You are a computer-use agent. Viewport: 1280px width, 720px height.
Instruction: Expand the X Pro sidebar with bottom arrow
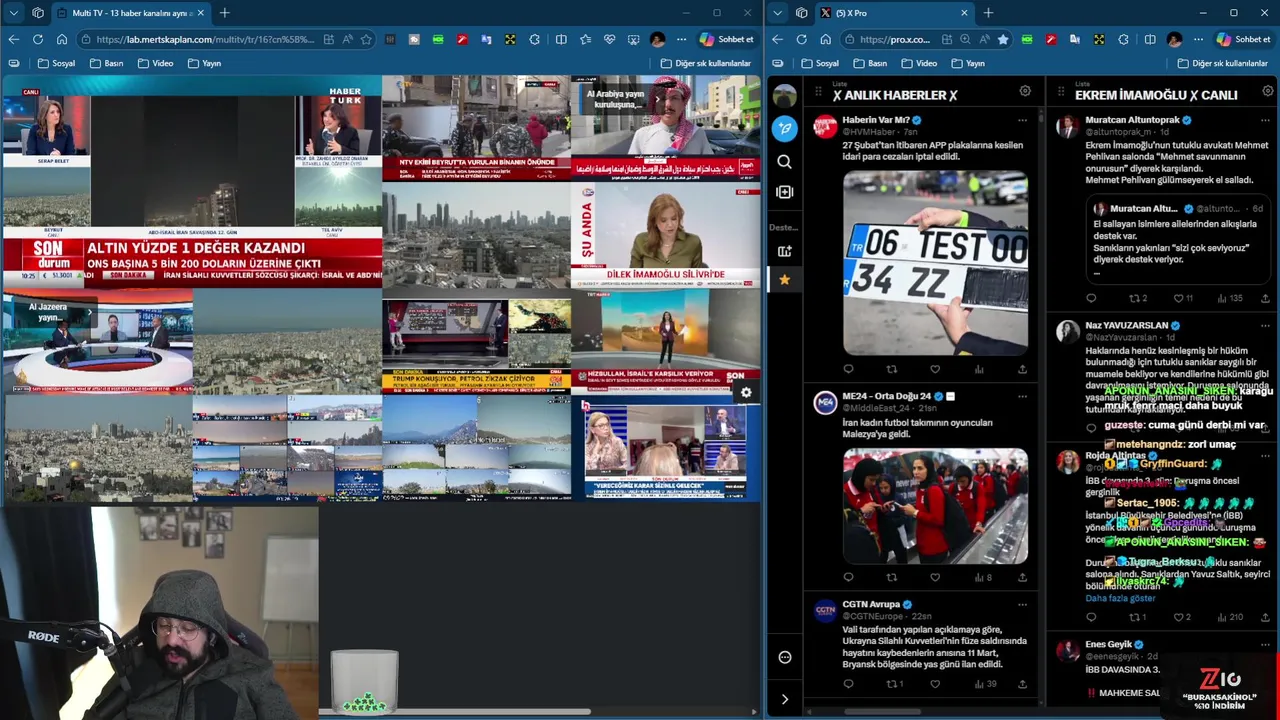pos(785,699)
